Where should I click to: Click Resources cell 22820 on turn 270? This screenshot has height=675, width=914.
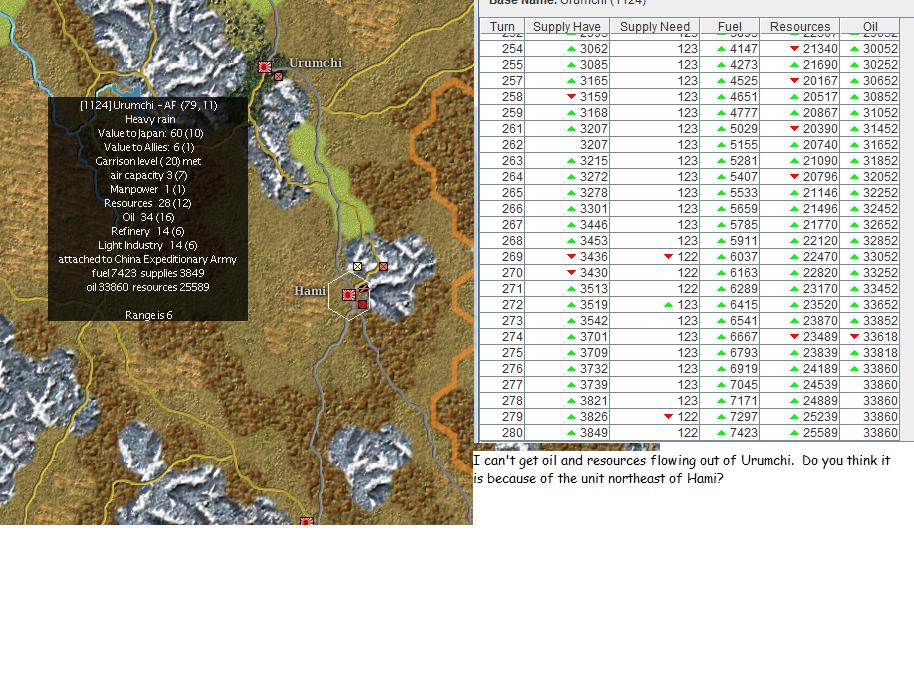[x=800, y=273]
